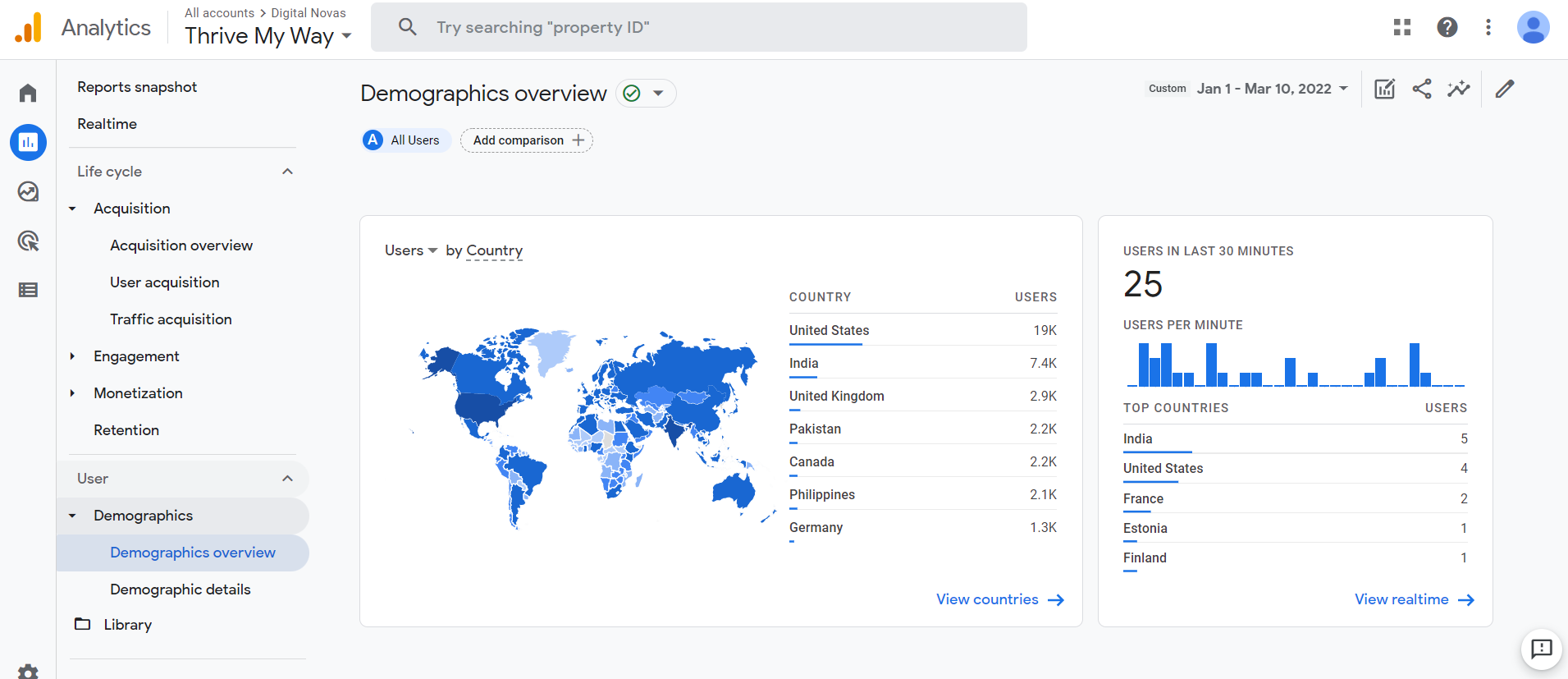Image resolution: width=1568 pixels, height=679 pixels.
Task: Click the Help question mark icon
Action: [x=1447, y=27]
